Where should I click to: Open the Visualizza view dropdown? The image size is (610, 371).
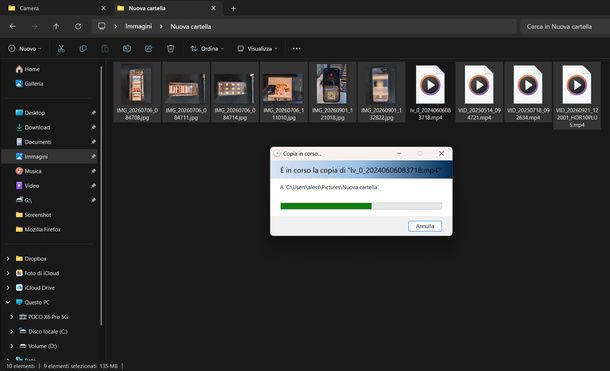click(x=257, y=49)
